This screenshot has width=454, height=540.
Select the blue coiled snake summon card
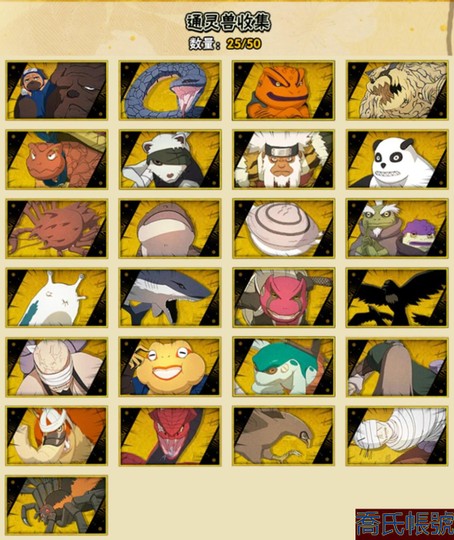pos(170,90)
